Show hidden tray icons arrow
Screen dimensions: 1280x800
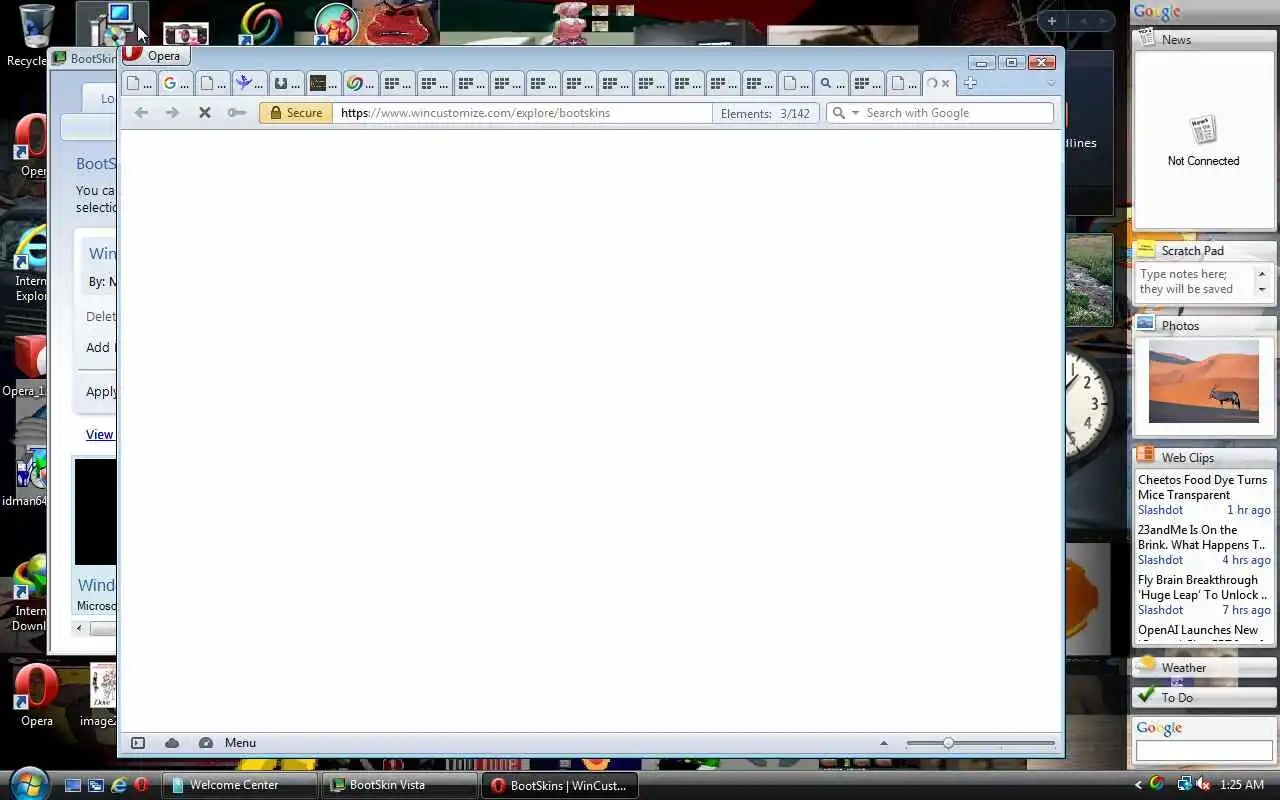(x=1138, y=785)
